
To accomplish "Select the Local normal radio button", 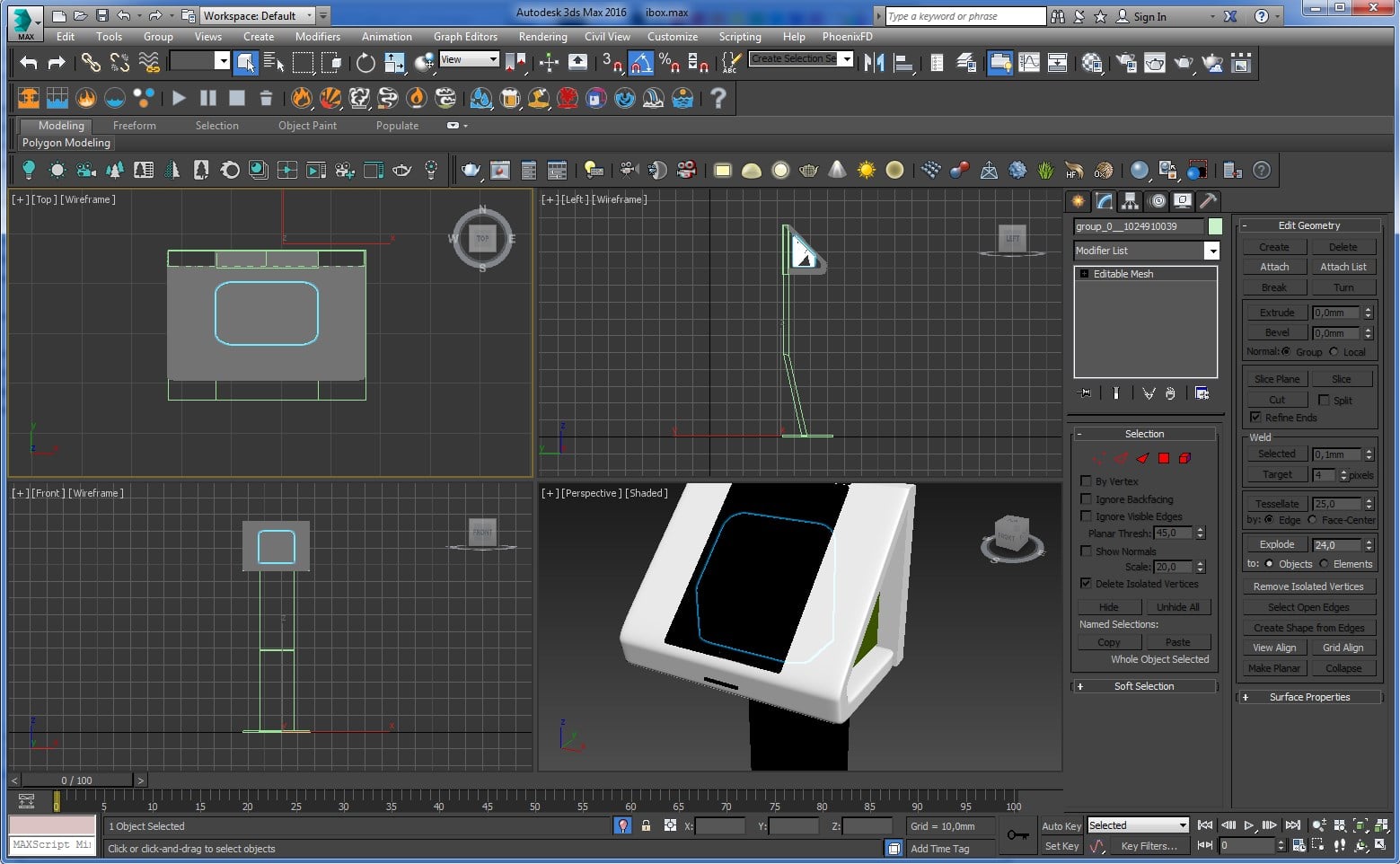I will pos(1334,352).
